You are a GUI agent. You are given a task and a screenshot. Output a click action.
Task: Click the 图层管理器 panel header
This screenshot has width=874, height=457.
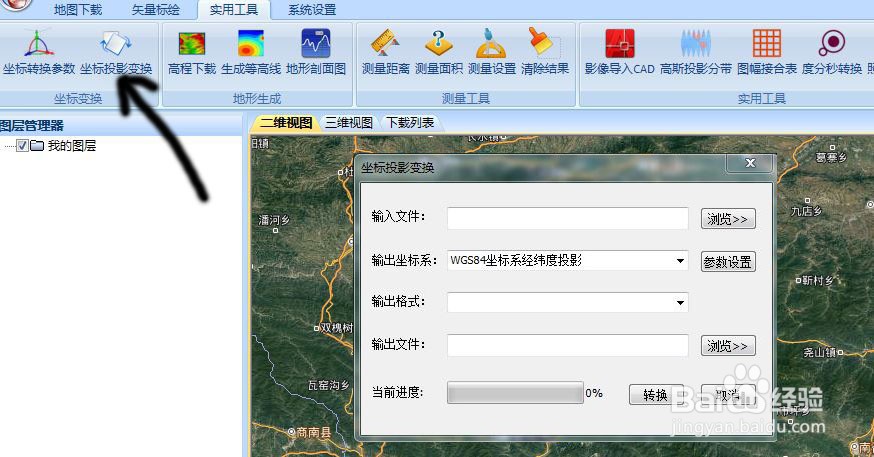[122, 125]
